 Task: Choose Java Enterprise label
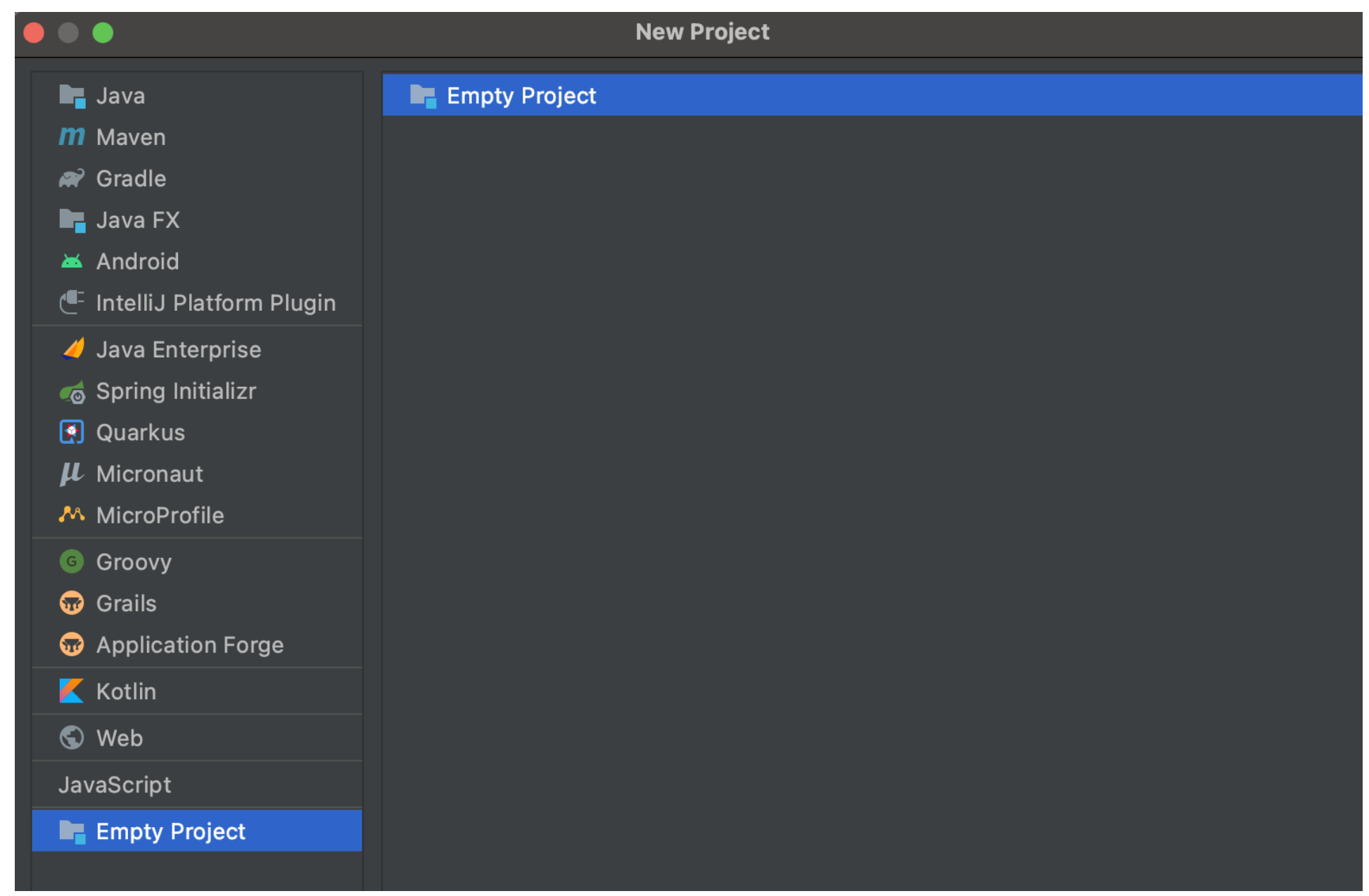click(x=179, y=350)
